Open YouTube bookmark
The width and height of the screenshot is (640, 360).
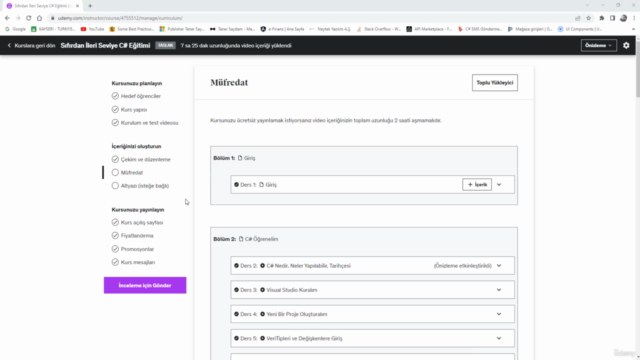(93, 29)
